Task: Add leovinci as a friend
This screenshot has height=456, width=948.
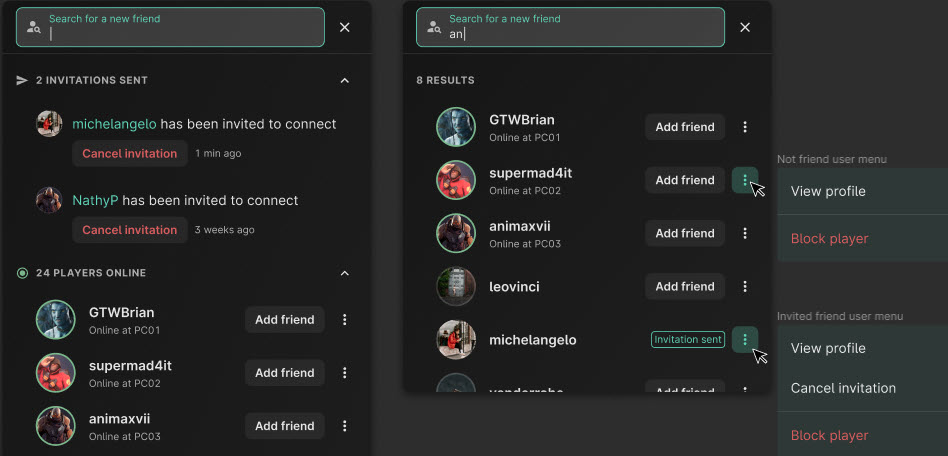Action: pyautogui.click(x=685, y=286)
